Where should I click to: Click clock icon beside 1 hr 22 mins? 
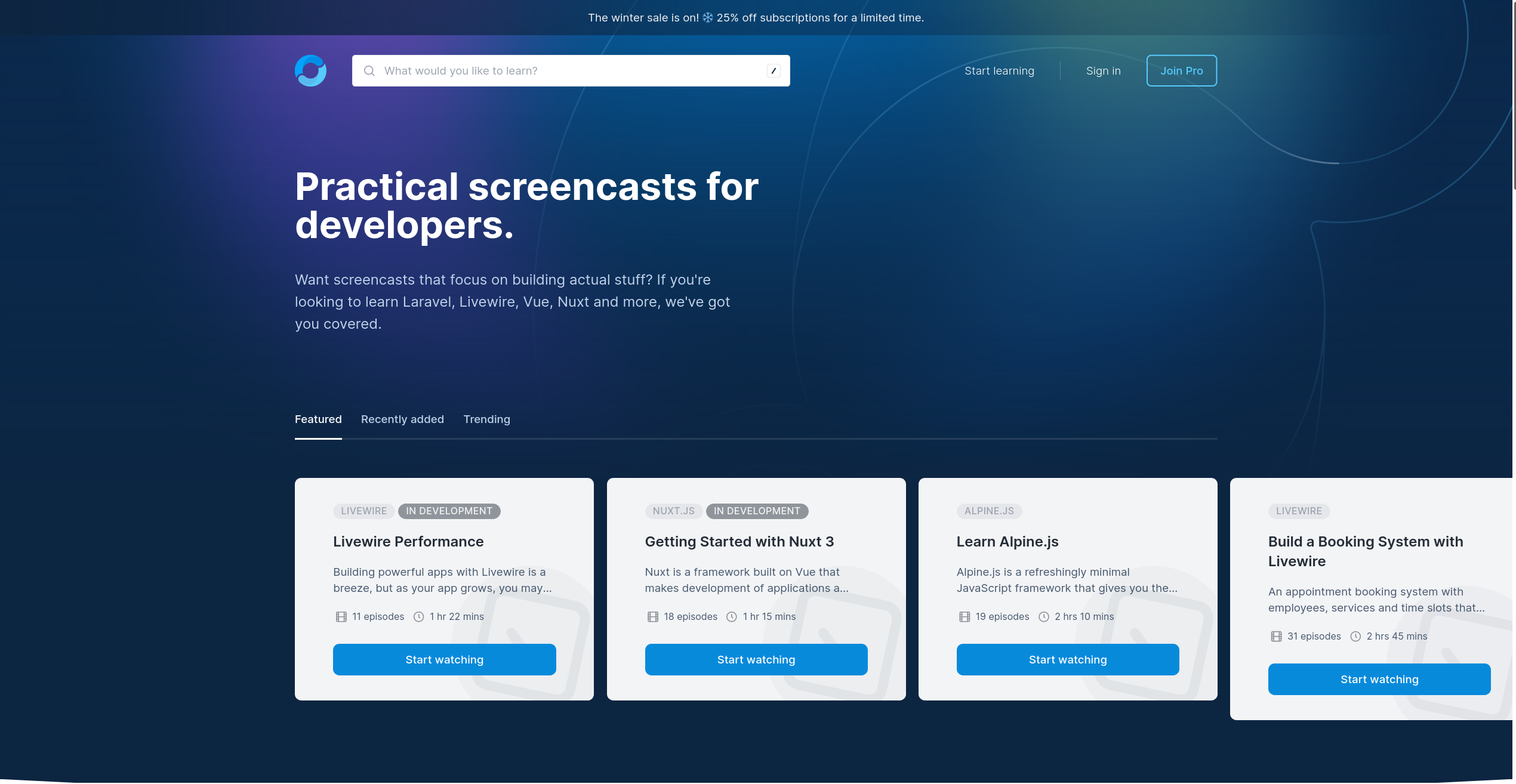click(419, 617)
